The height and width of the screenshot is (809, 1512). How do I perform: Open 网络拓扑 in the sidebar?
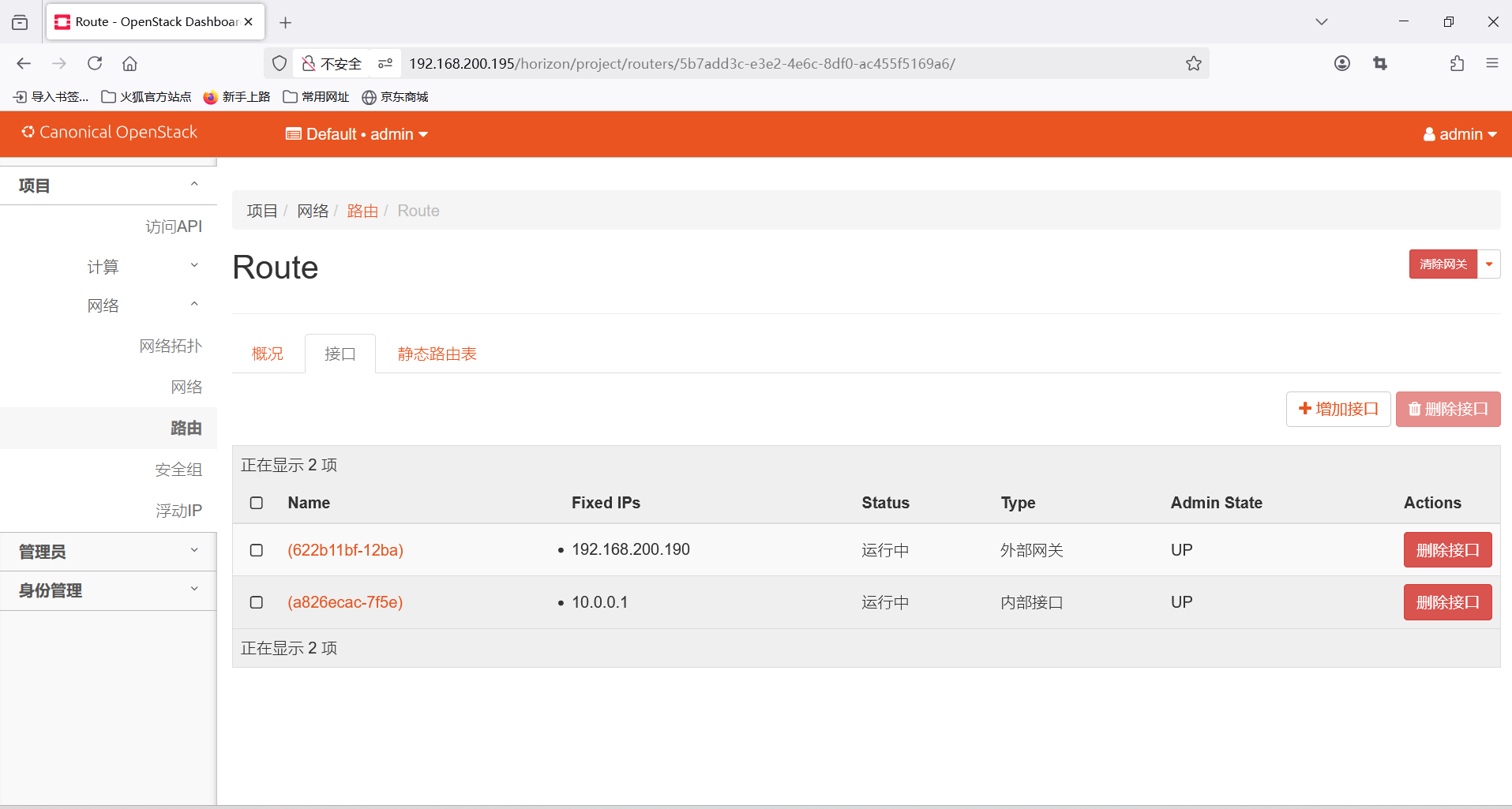[171, 346]
